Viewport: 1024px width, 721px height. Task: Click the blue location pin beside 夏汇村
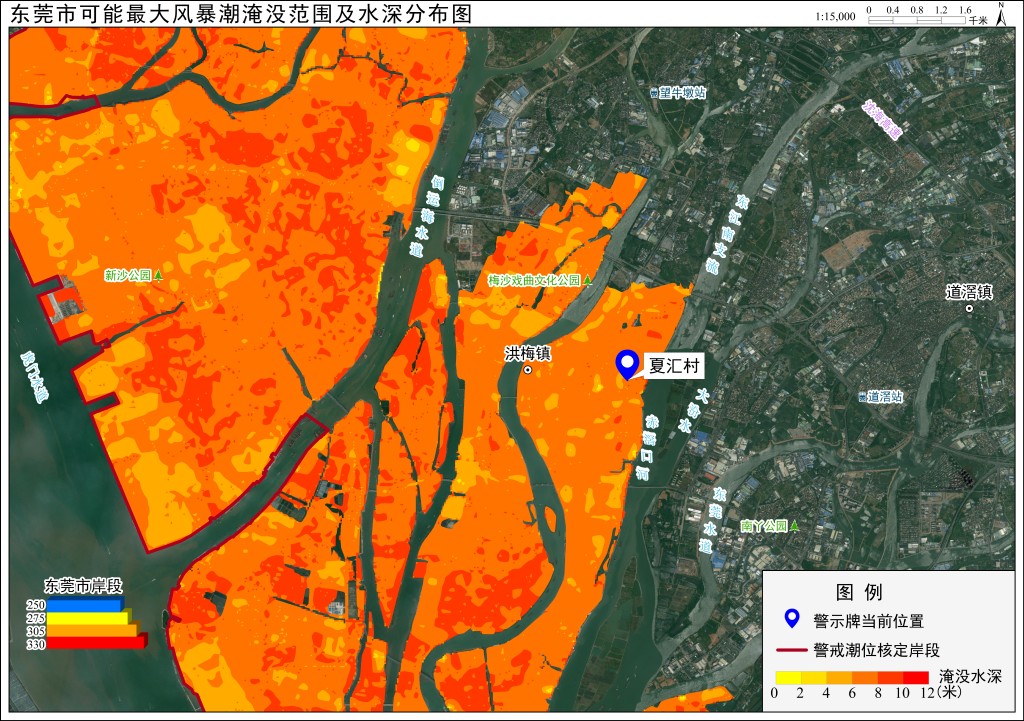628,364
